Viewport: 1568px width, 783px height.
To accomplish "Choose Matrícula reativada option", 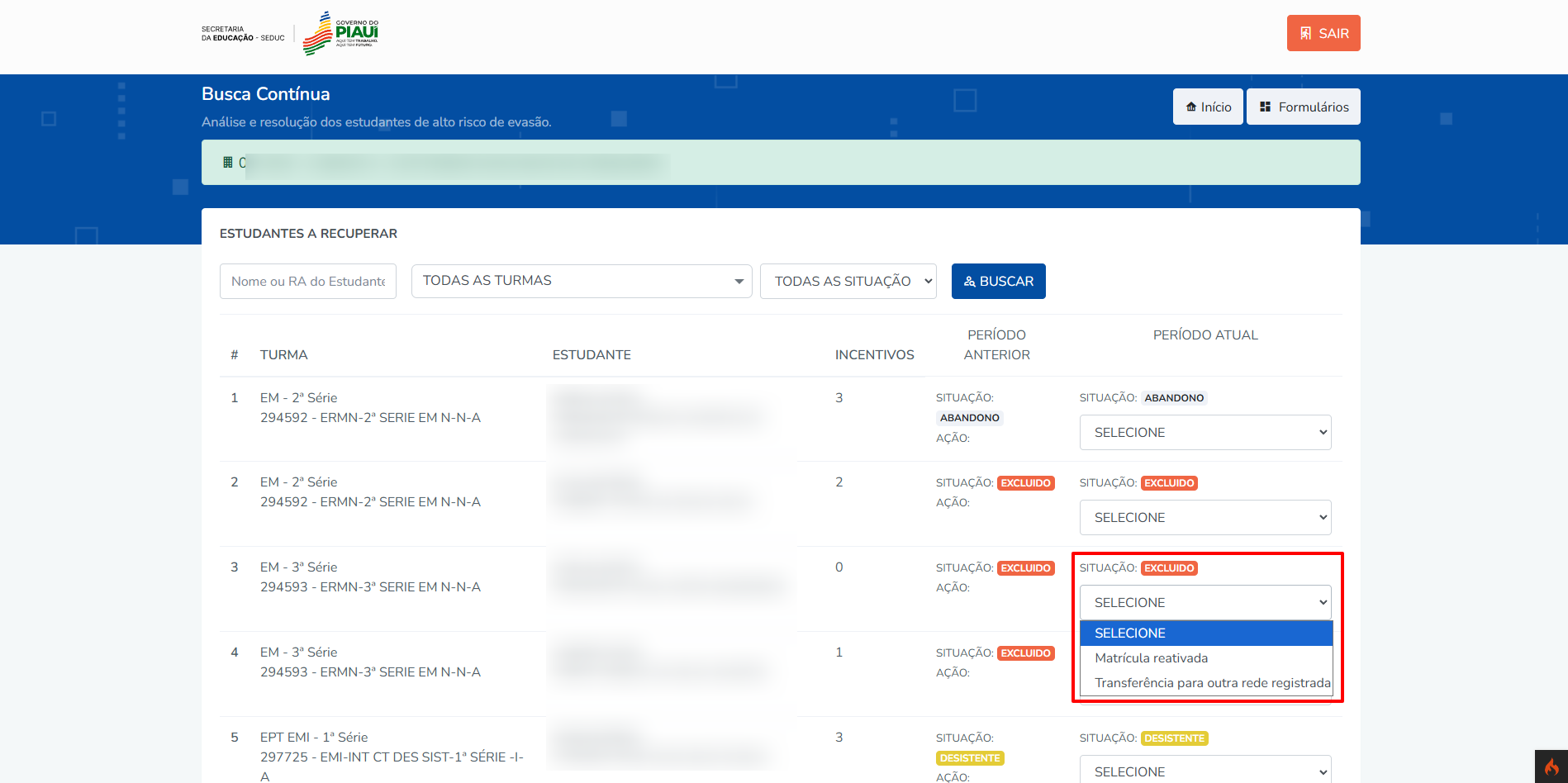I will [1151, 658].
